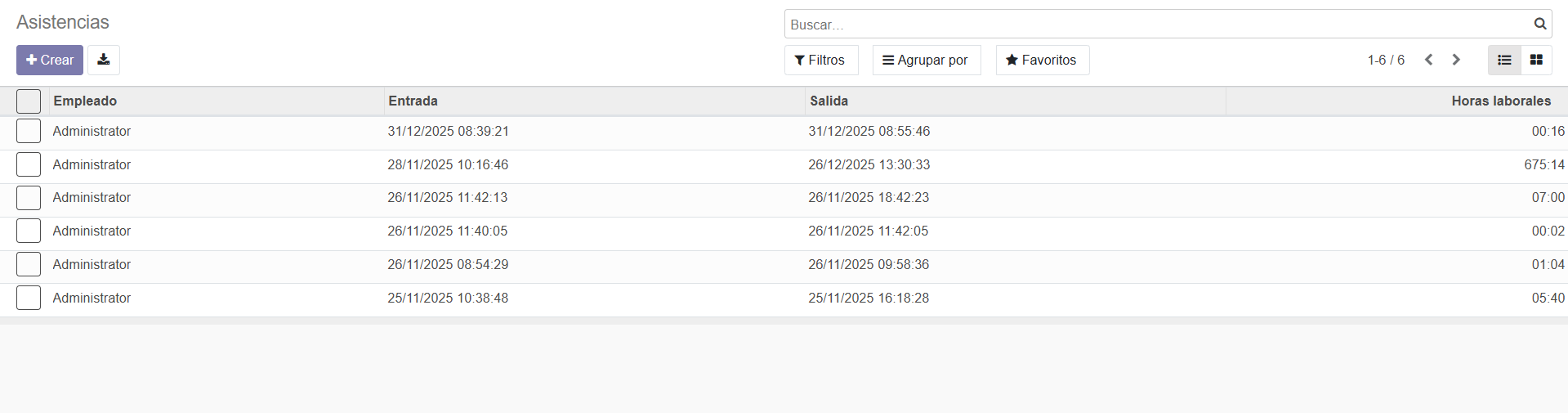The height and width of the screenshot is (413, 1568).
Task: Click the Crear button
Action: (50, 60)
